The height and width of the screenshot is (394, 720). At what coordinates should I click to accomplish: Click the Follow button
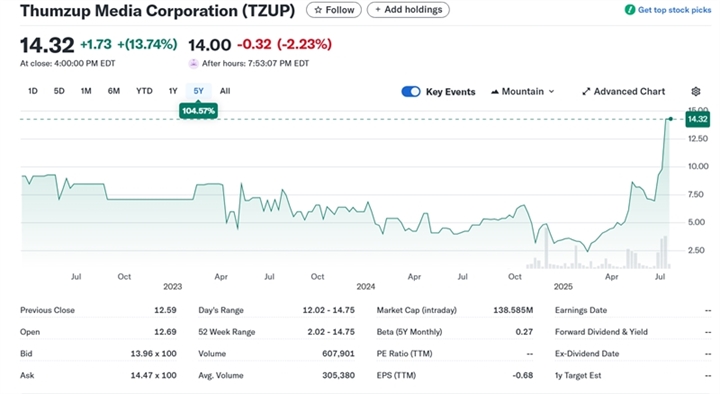point(334,10)
